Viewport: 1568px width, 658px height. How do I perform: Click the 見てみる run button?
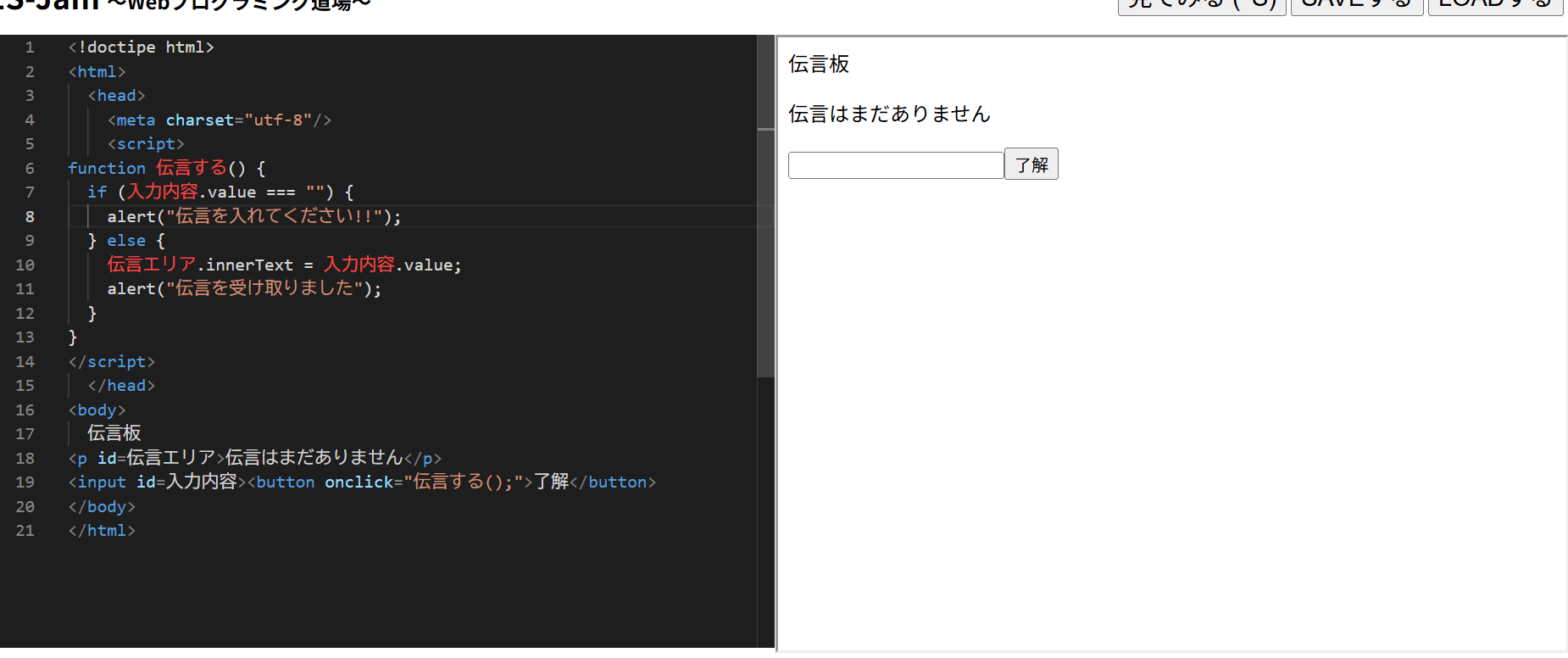click(1202, 6)
